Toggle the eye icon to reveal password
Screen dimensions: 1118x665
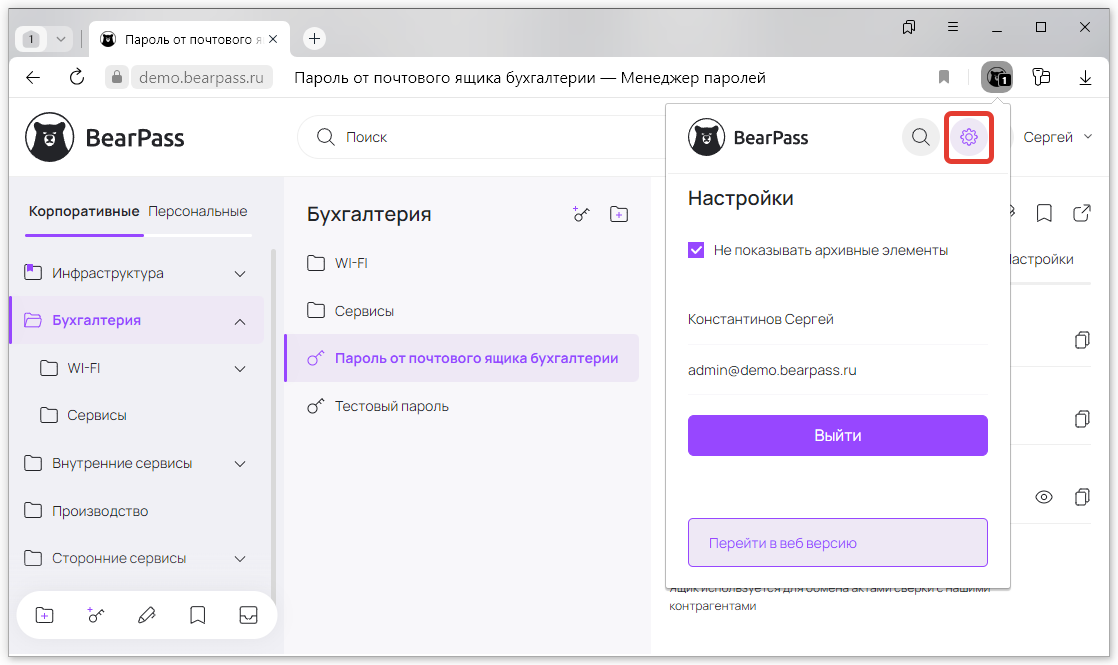click(x=1044, y=497)
